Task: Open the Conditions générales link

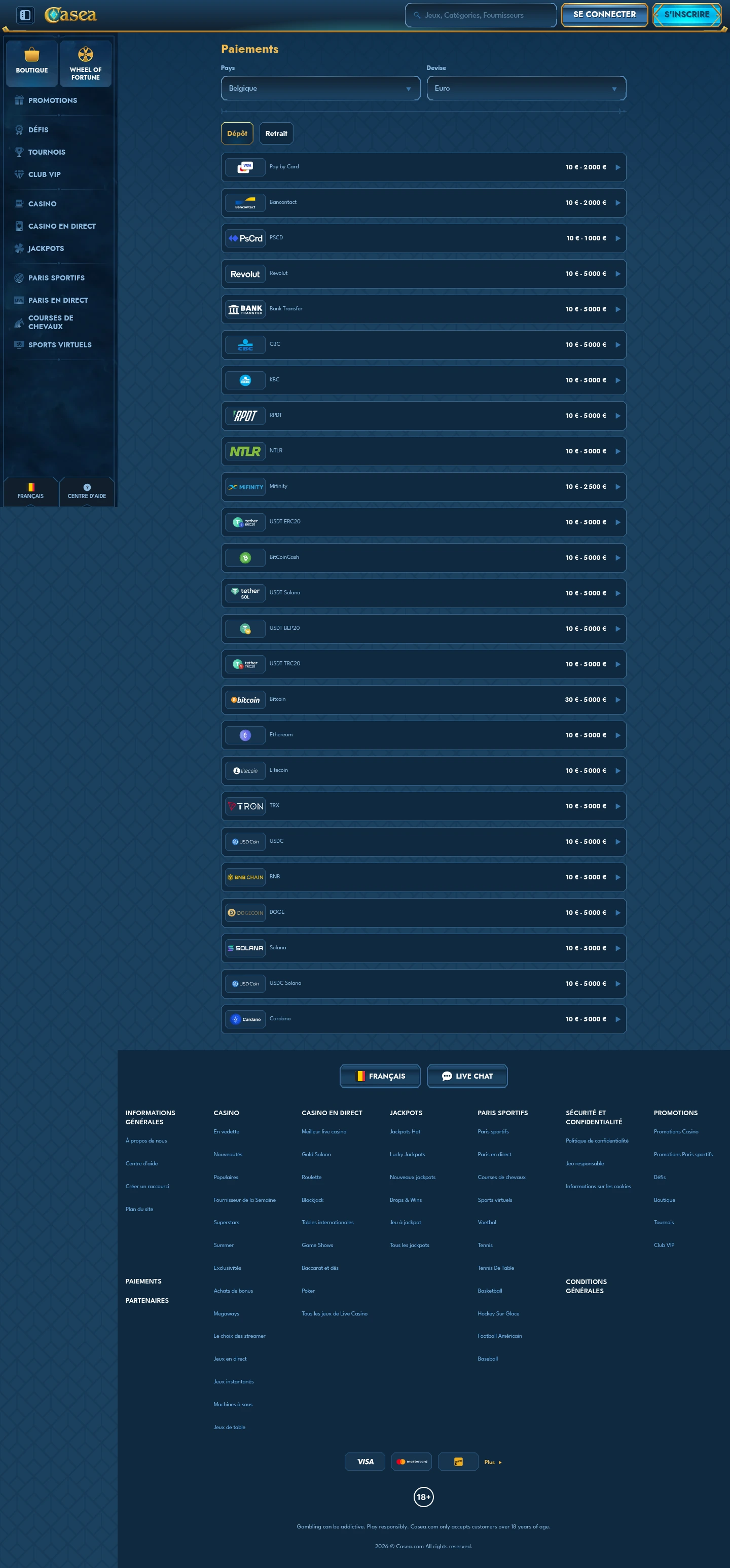Action: 586,1286
